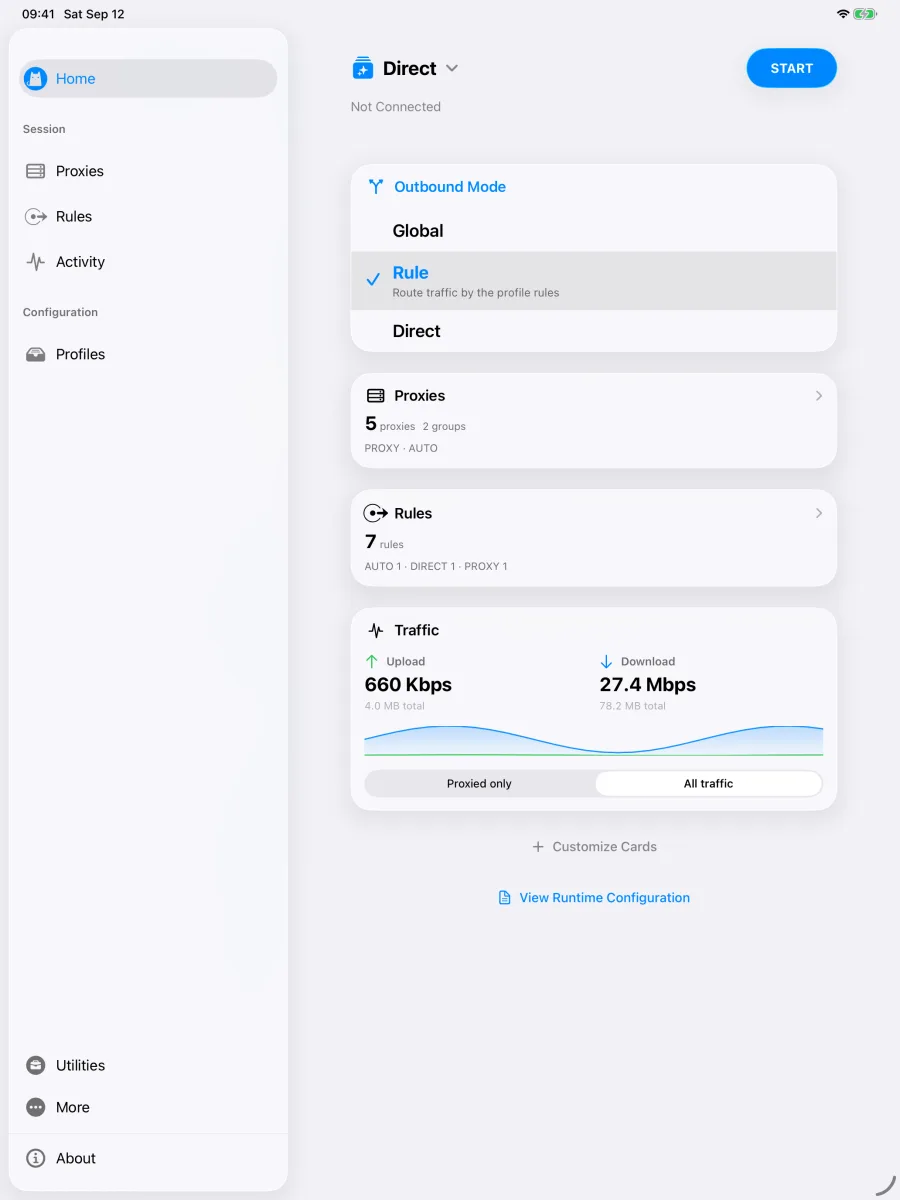900x1200 pixels.
Task: Click Route traffic by the profile rules
Action: click(476, 293)
